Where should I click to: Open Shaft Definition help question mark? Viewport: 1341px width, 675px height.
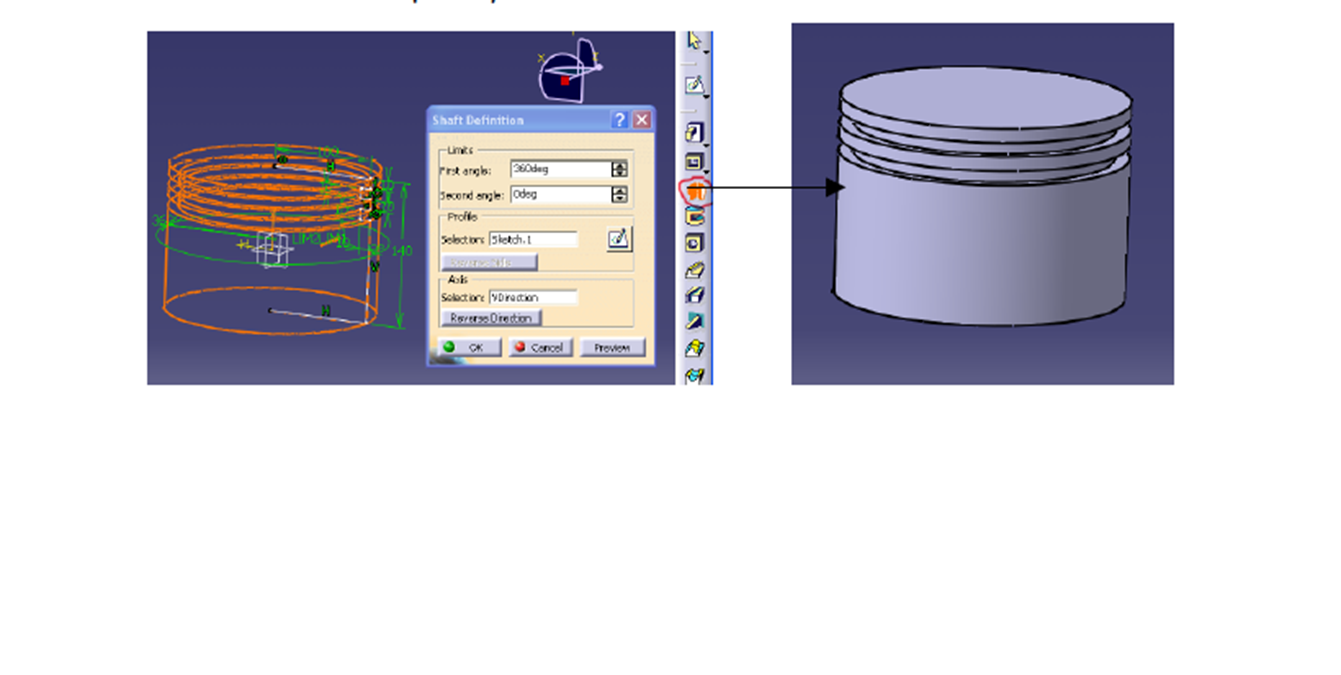pyautogui.click(x=620, y=120)
